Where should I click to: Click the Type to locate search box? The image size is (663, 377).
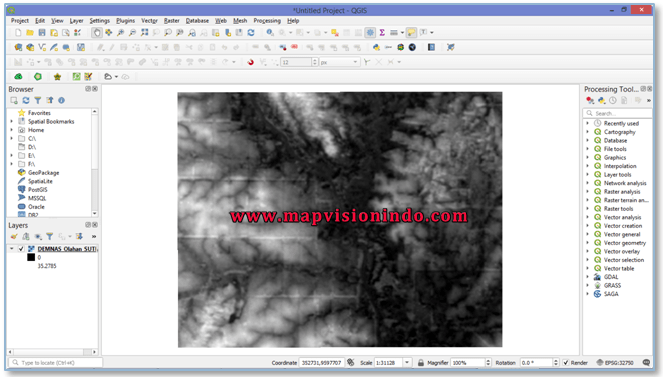tap(55, 363)
